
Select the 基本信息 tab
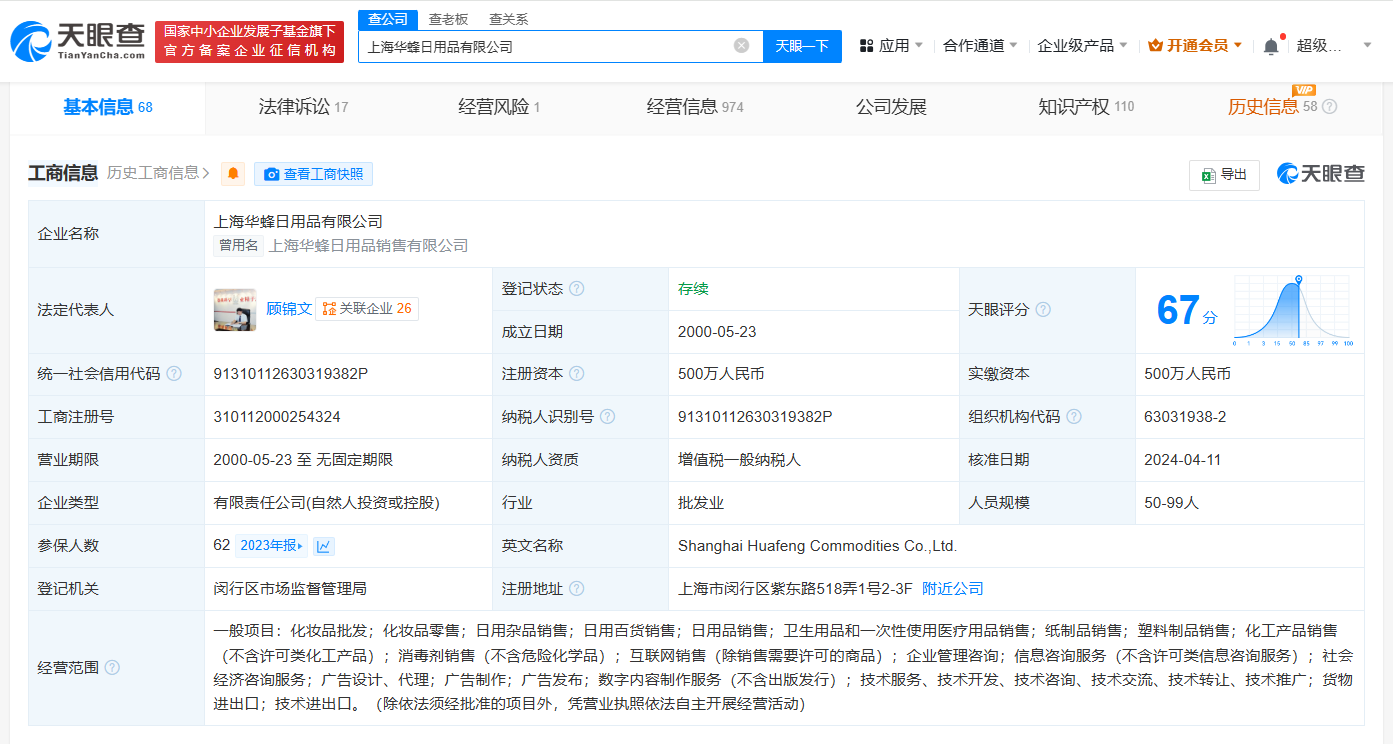(x=108, y=107)
